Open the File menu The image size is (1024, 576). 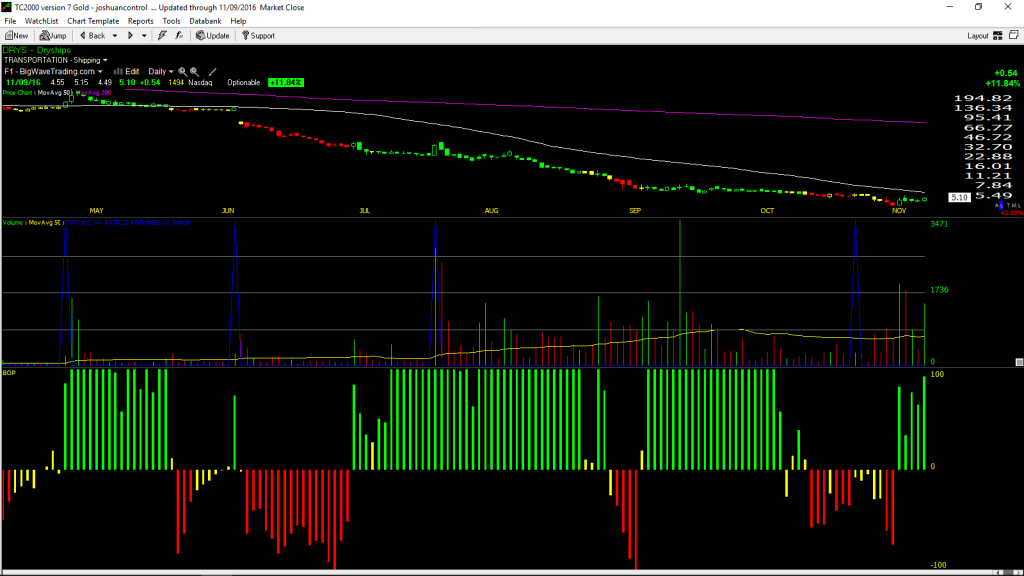pyautogui.click(x=10, y=21)
